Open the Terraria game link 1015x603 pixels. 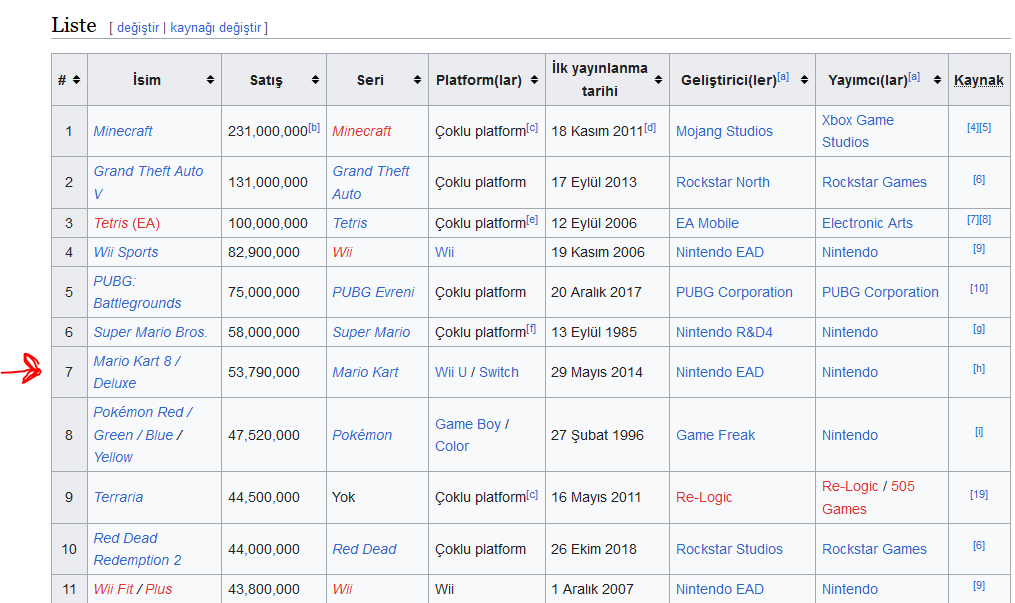[118, 497]
